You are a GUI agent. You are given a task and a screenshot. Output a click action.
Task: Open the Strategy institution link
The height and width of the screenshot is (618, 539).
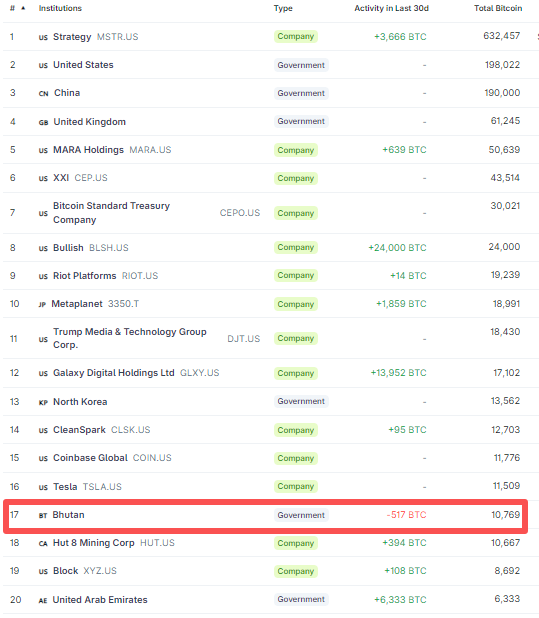pos(72,37)
